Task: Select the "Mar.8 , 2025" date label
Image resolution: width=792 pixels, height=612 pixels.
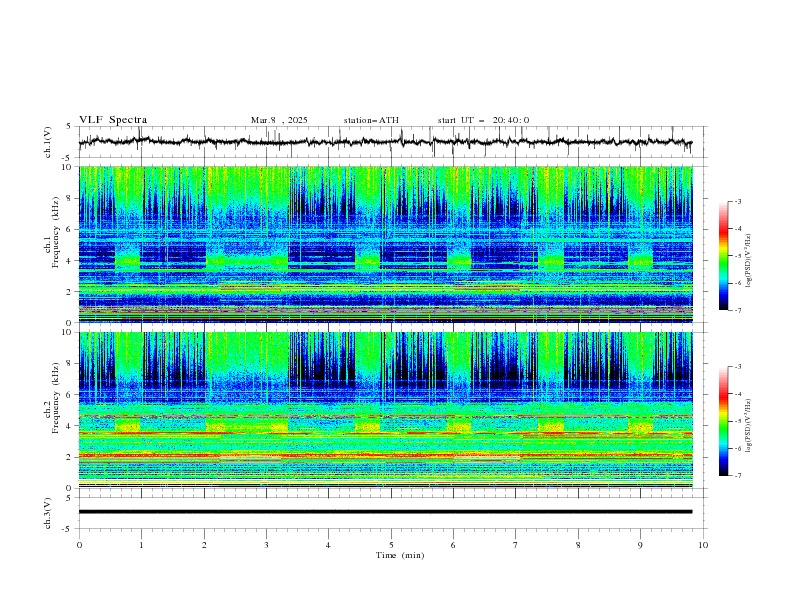Action: 279,120
